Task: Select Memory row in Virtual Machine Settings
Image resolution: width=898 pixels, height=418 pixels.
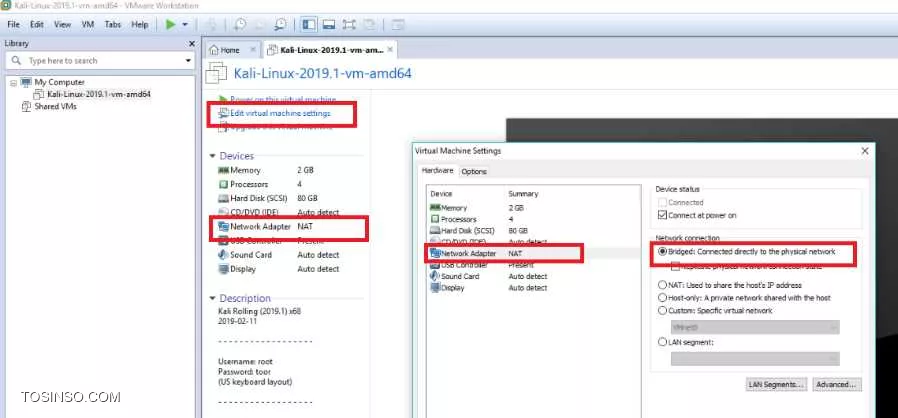Action: coord(533,208)
